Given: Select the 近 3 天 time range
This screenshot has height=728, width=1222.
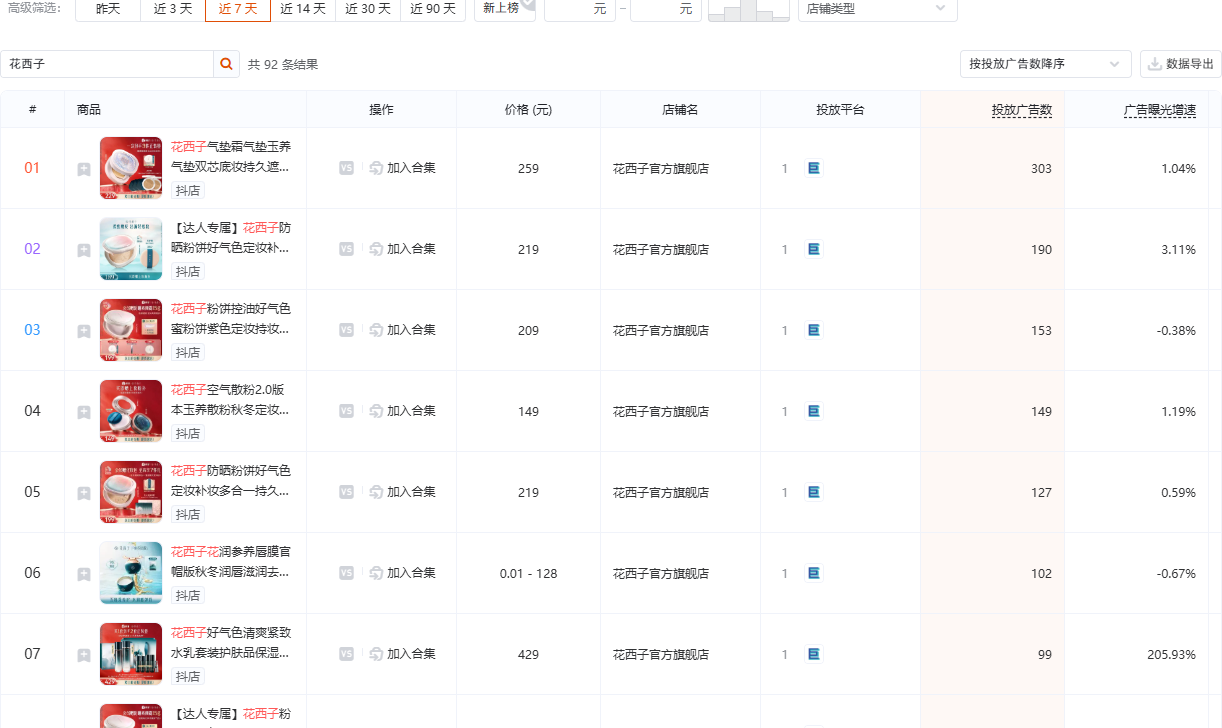Looking at the screenshot, I should 173,8.
